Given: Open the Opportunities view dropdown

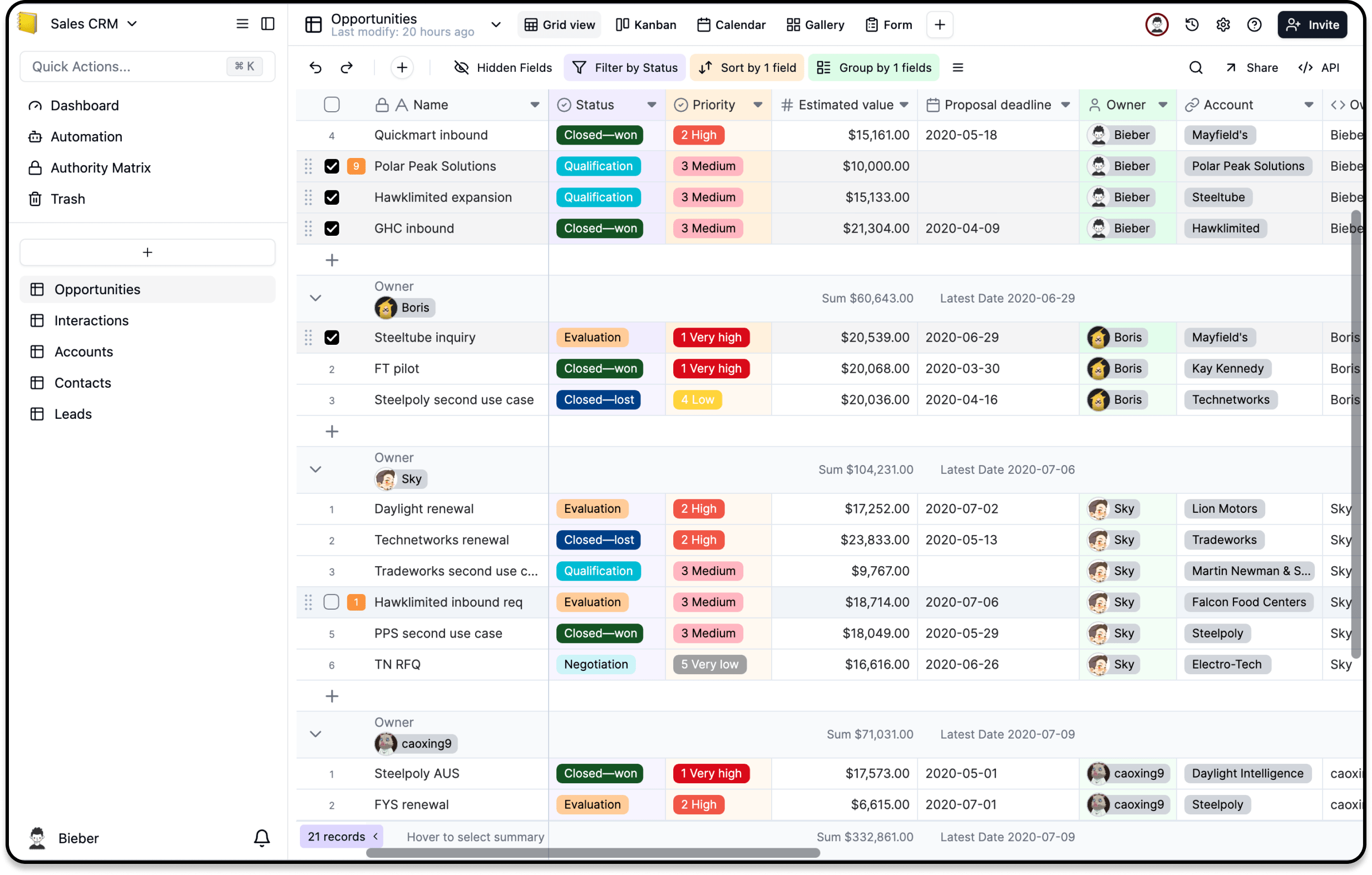Looking at the screenshot, I should pos(496,24).
